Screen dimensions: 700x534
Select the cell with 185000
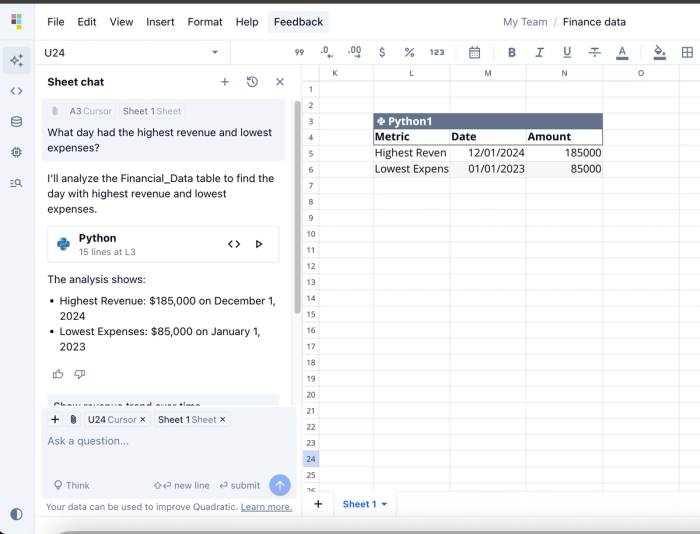click(564, 153)
